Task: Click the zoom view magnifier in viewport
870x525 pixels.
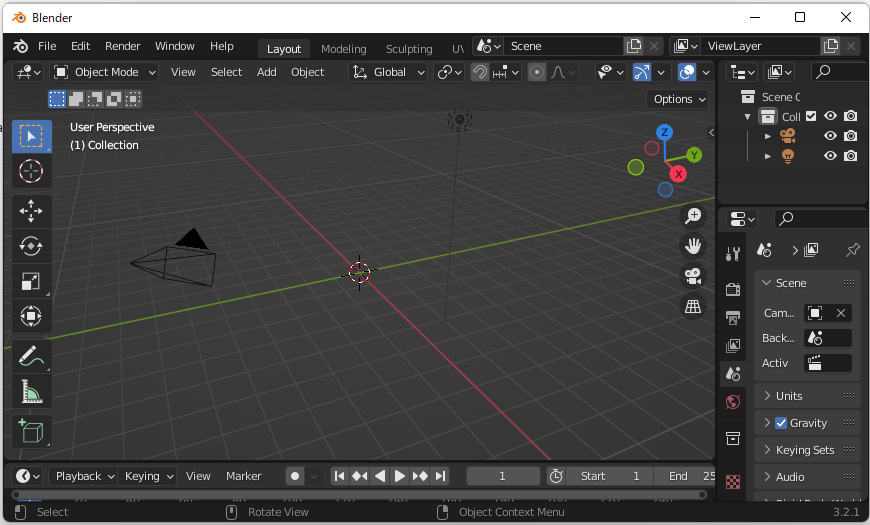Action: coord(693,216)
